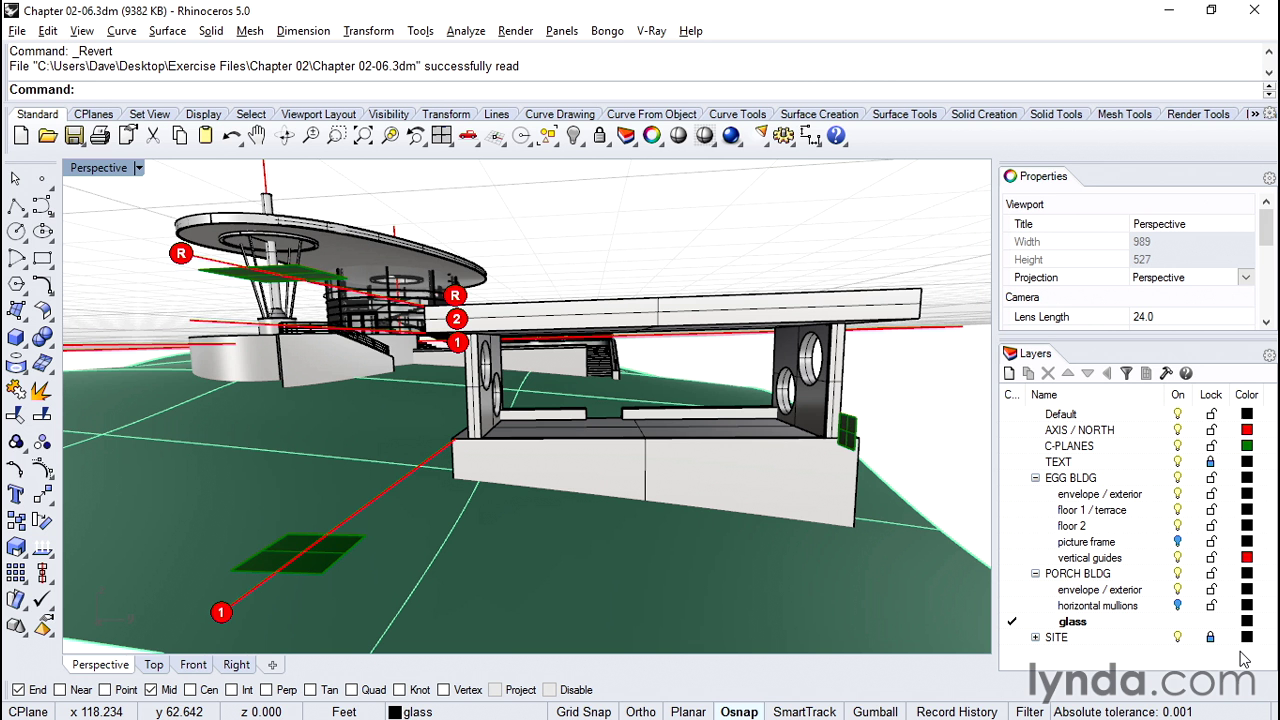Click Record History in status bar
This screenshot has height=720, width=1280.
pyautogui.click(x=957, y=712)
